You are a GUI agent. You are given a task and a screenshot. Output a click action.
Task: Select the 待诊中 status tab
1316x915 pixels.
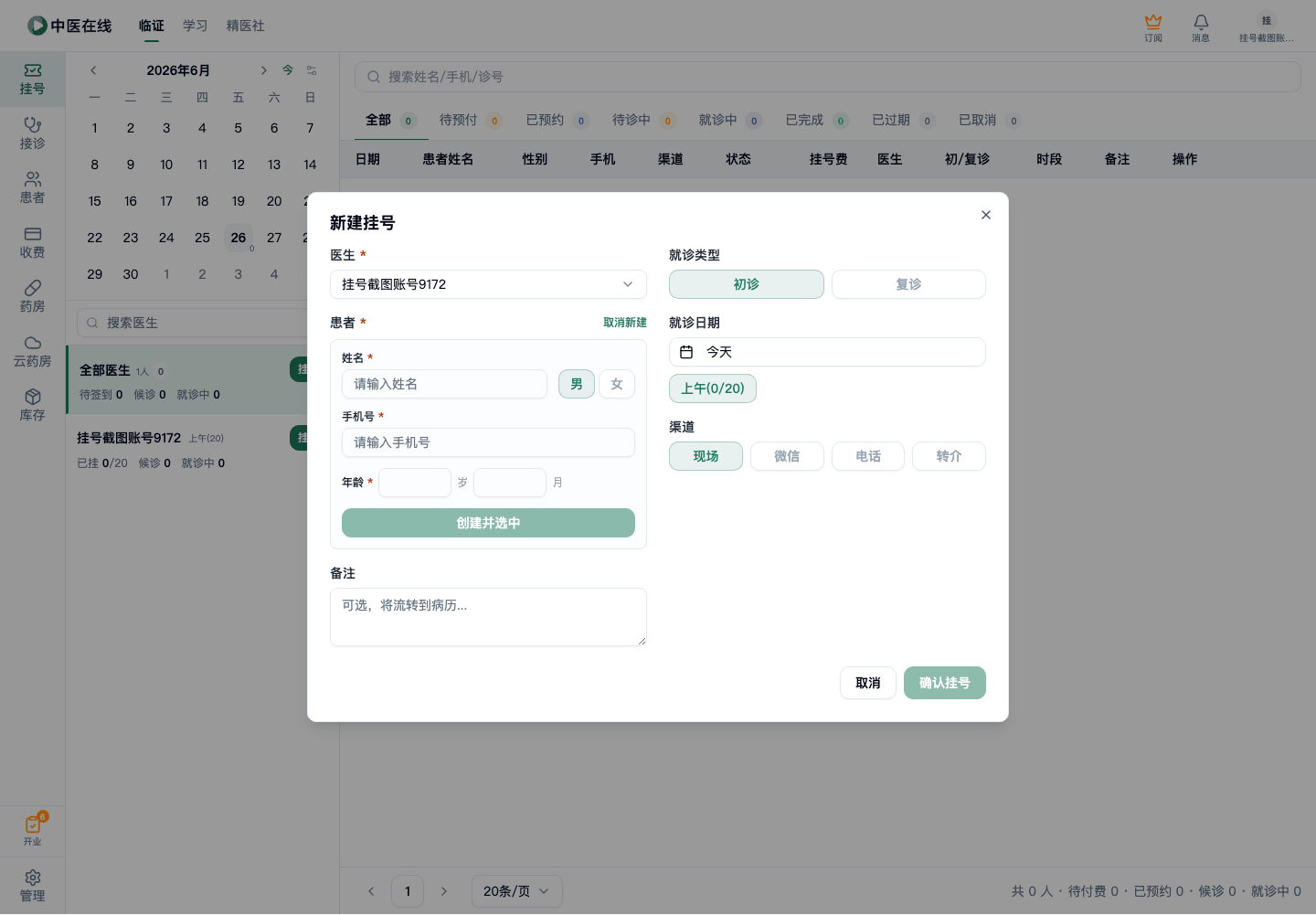[643, 120]
